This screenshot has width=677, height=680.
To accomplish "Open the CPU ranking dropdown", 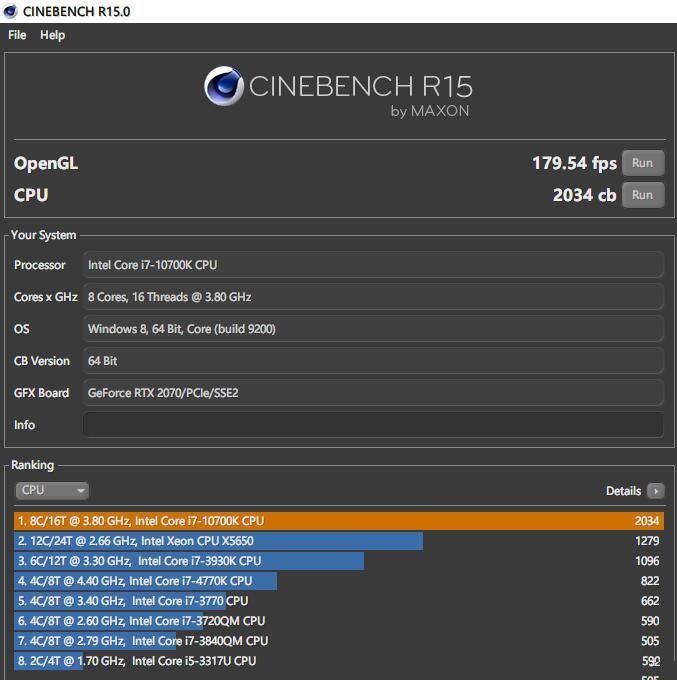I will point(52,490).
